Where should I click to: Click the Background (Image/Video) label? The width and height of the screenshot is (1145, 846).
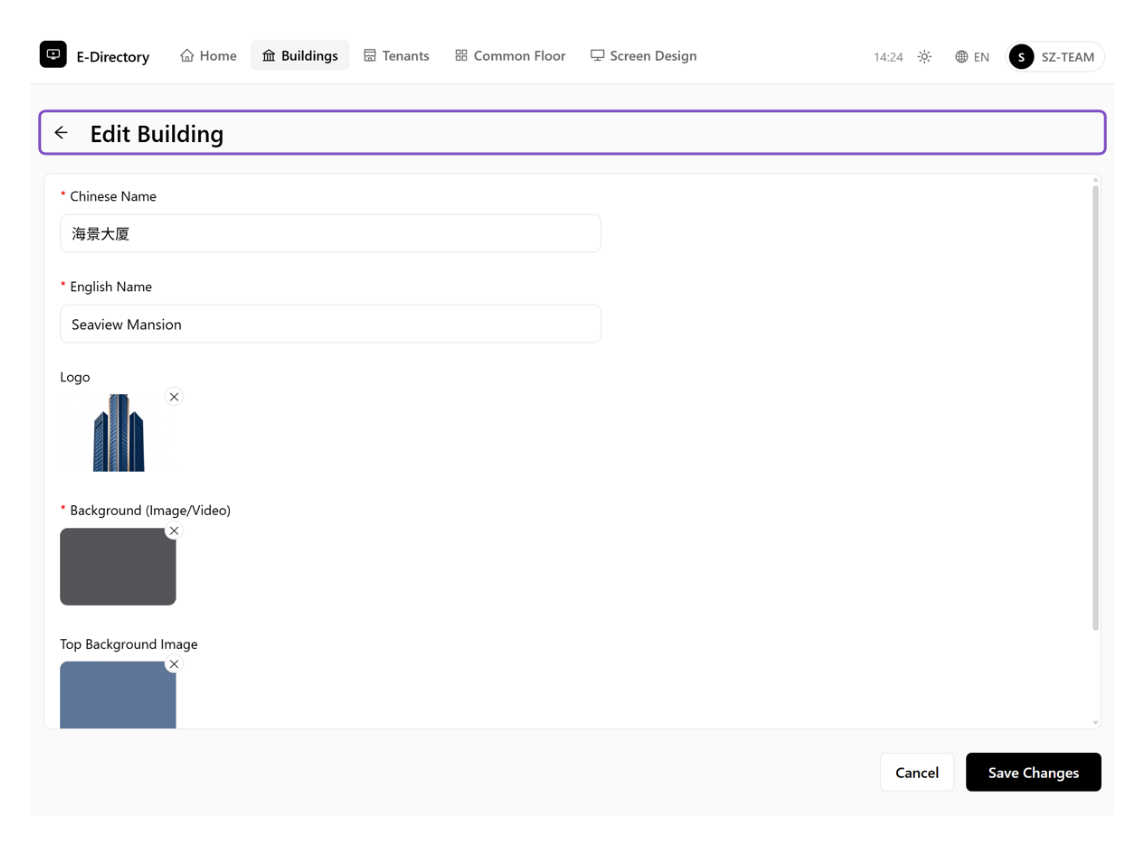(x=150, y=510)
